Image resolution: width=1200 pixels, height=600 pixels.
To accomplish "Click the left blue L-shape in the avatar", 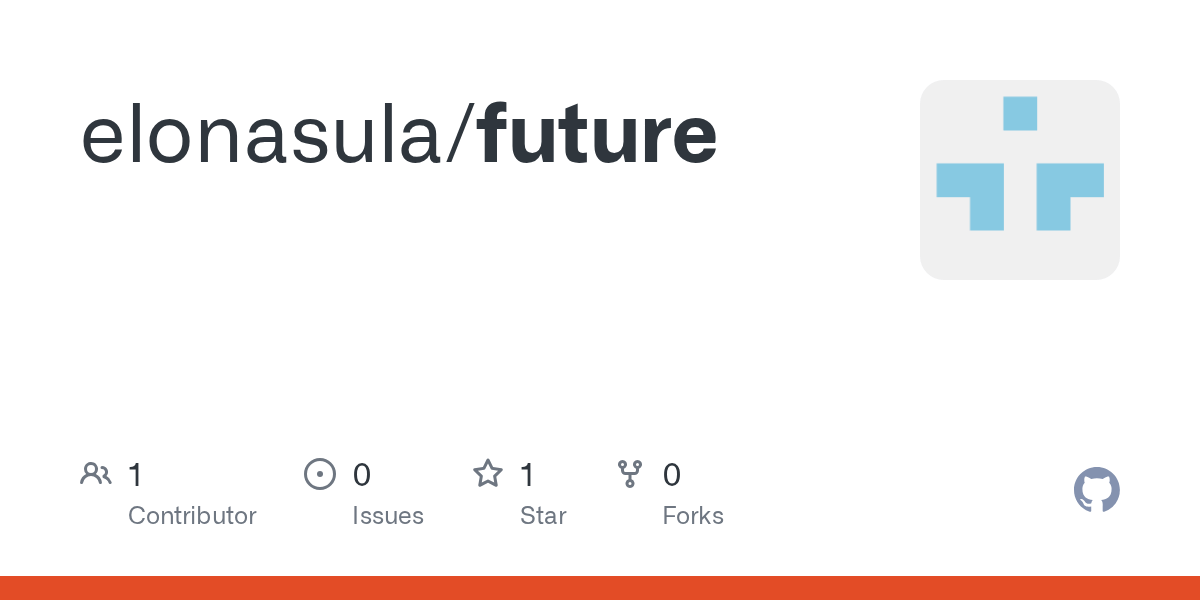I will (x=970, y=196).
